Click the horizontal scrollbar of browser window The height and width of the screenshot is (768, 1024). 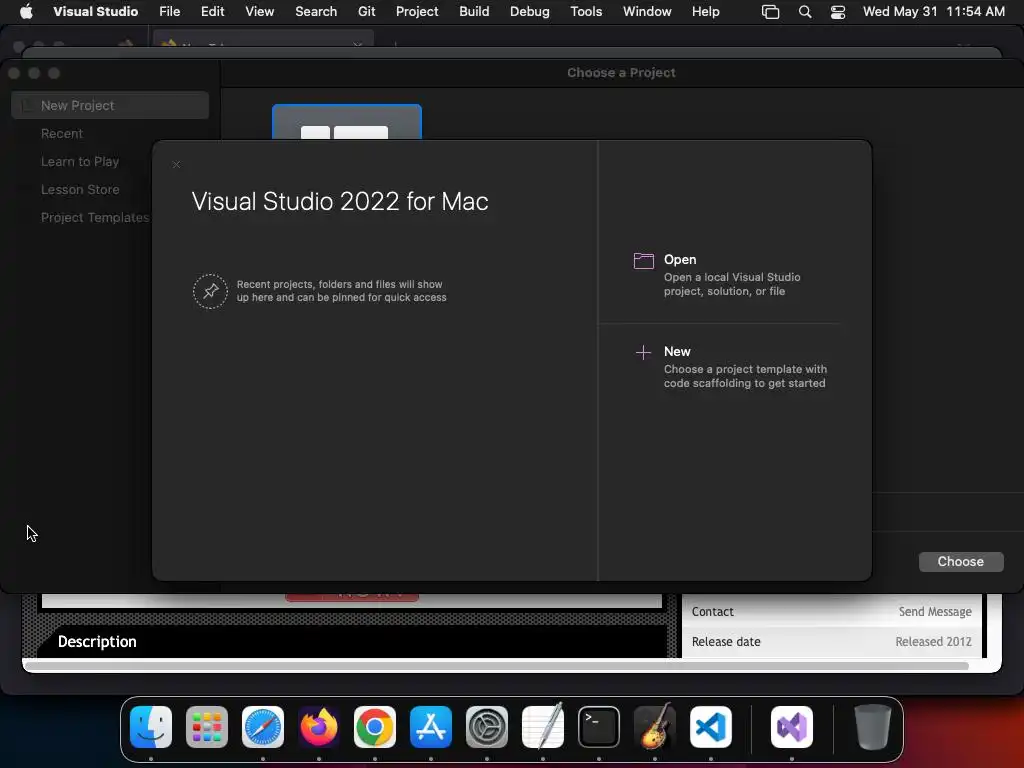click(x=496, y=666)
